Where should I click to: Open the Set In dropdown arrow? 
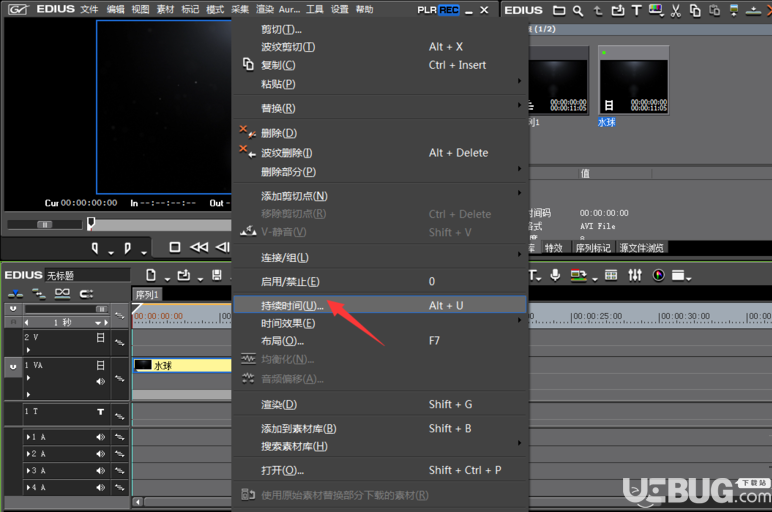tap(111, 253)
